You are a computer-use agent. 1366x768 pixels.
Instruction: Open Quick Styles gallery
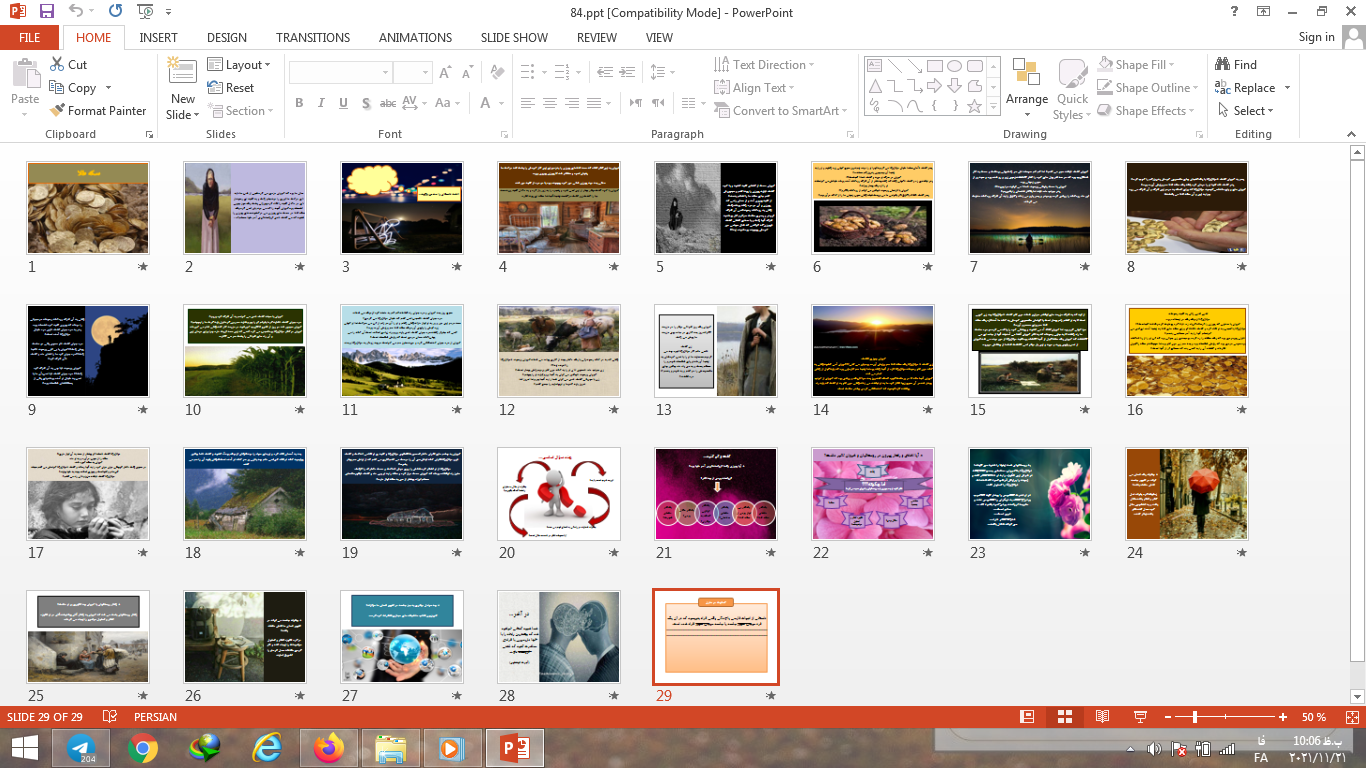point(1072,90)
